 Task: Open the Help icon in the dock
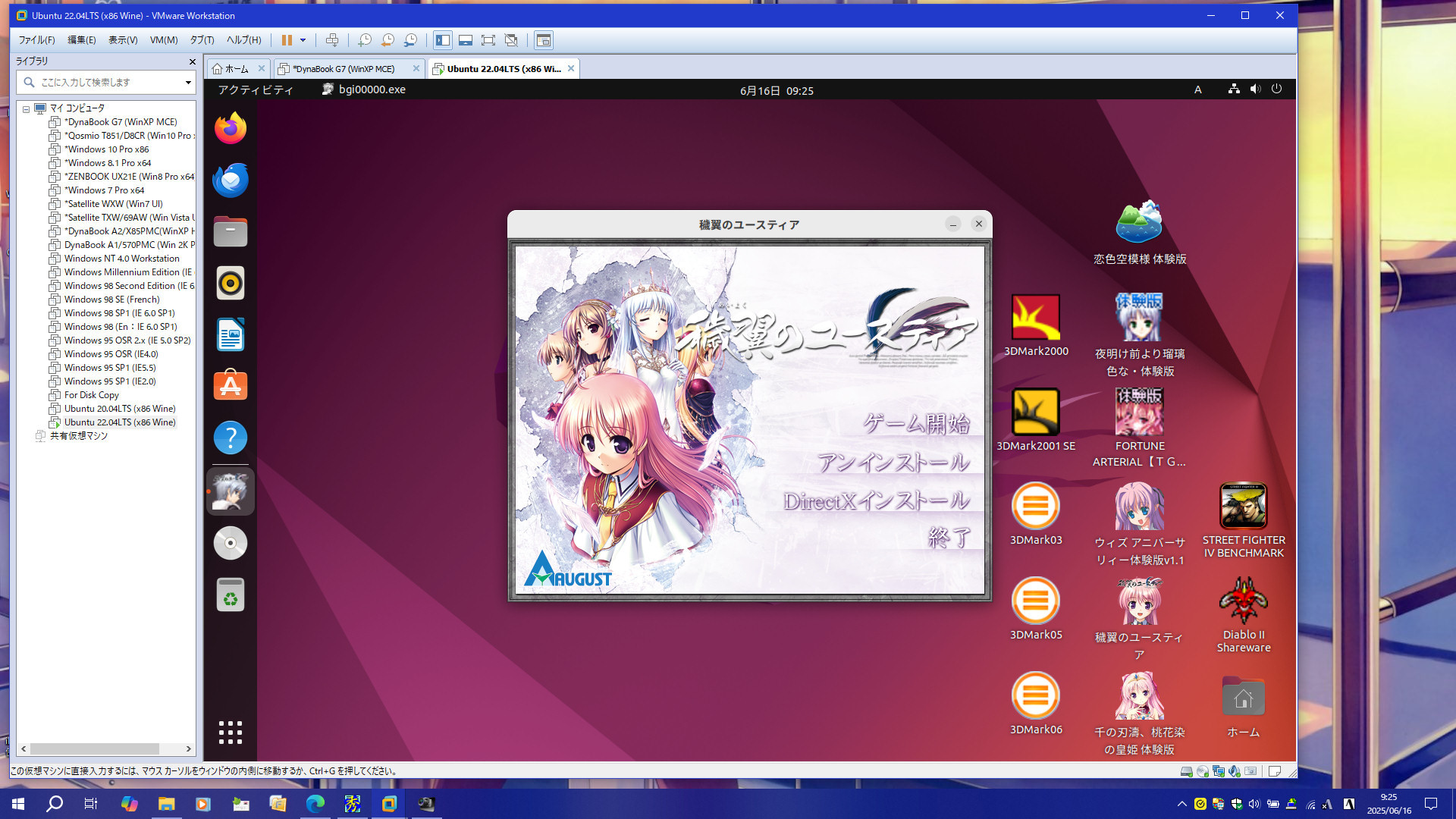(x=231, y=438)
